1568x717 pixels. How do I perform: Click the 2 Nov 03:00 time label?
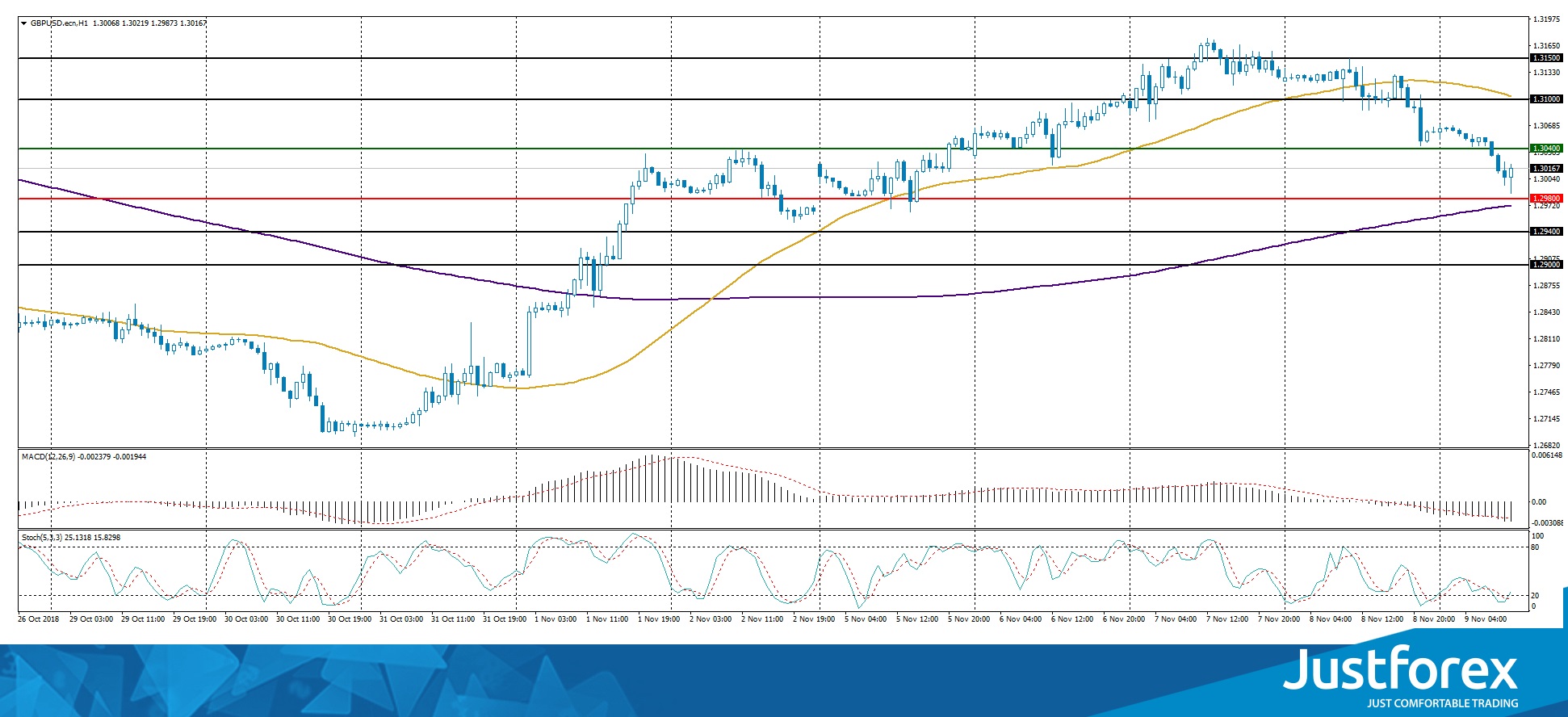point(711,619)
